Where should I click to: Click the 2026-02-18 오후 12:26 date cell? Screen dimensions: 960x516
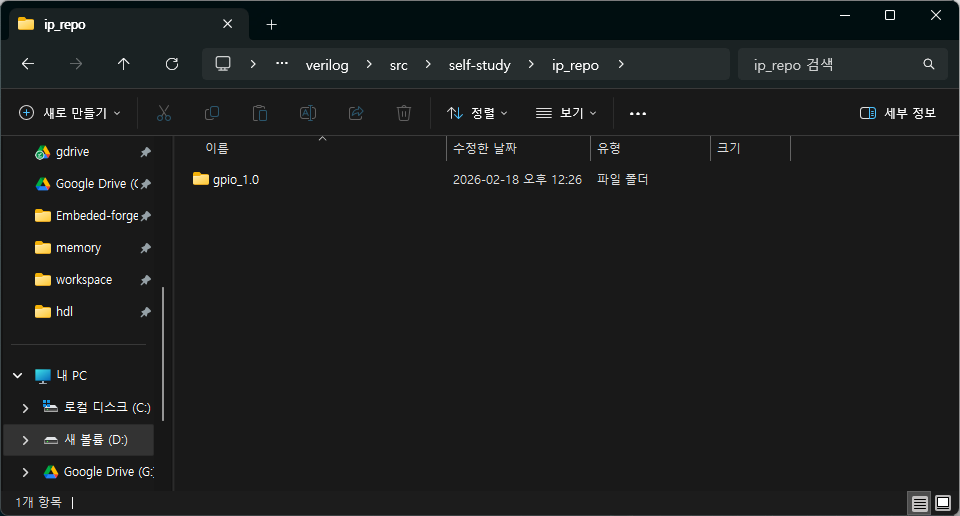coord(517,179)
